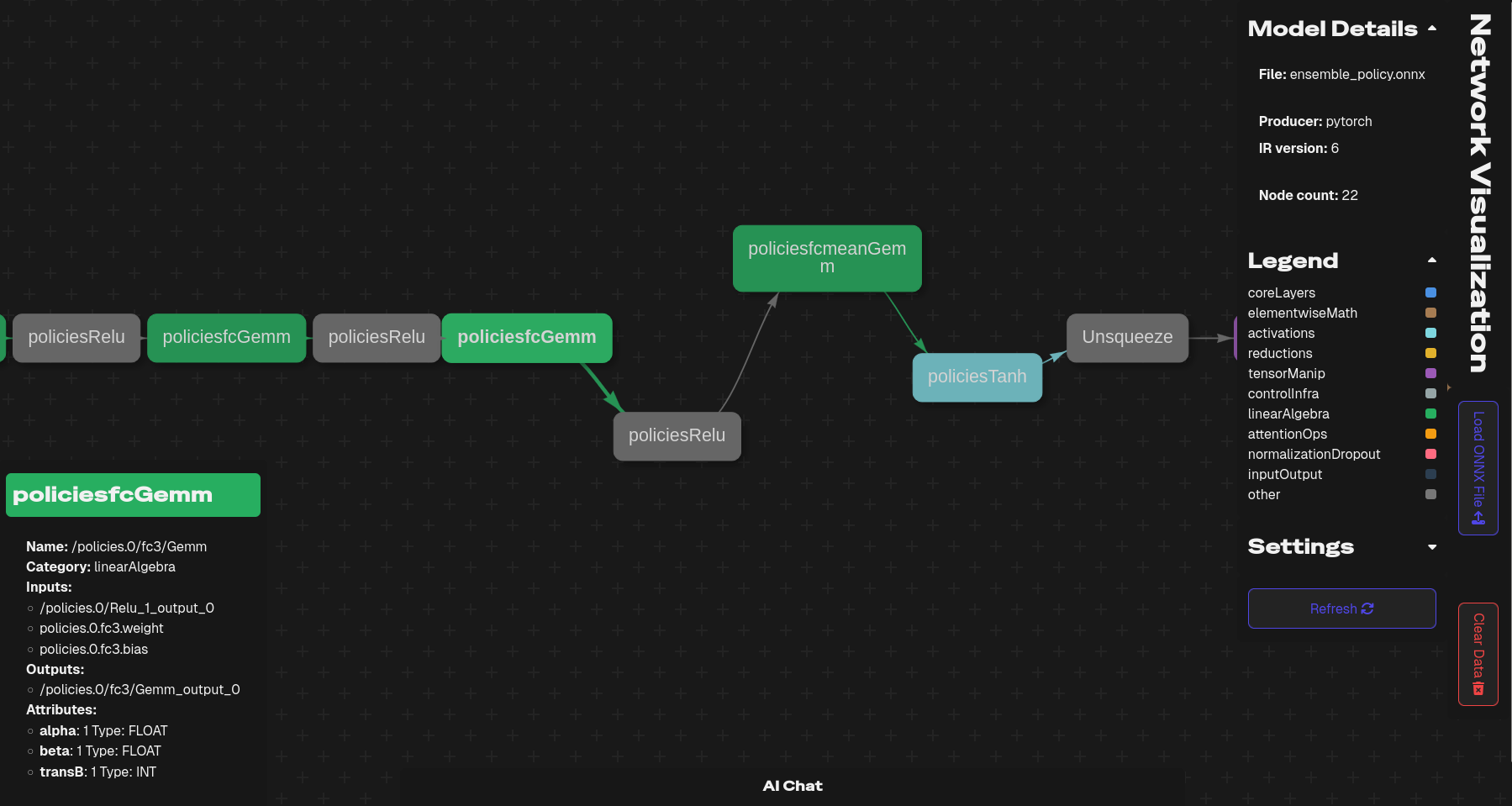Click input '/policies.0/Relu_1_output_0'
Screen dimensions: 1512x806
[127, 608]
